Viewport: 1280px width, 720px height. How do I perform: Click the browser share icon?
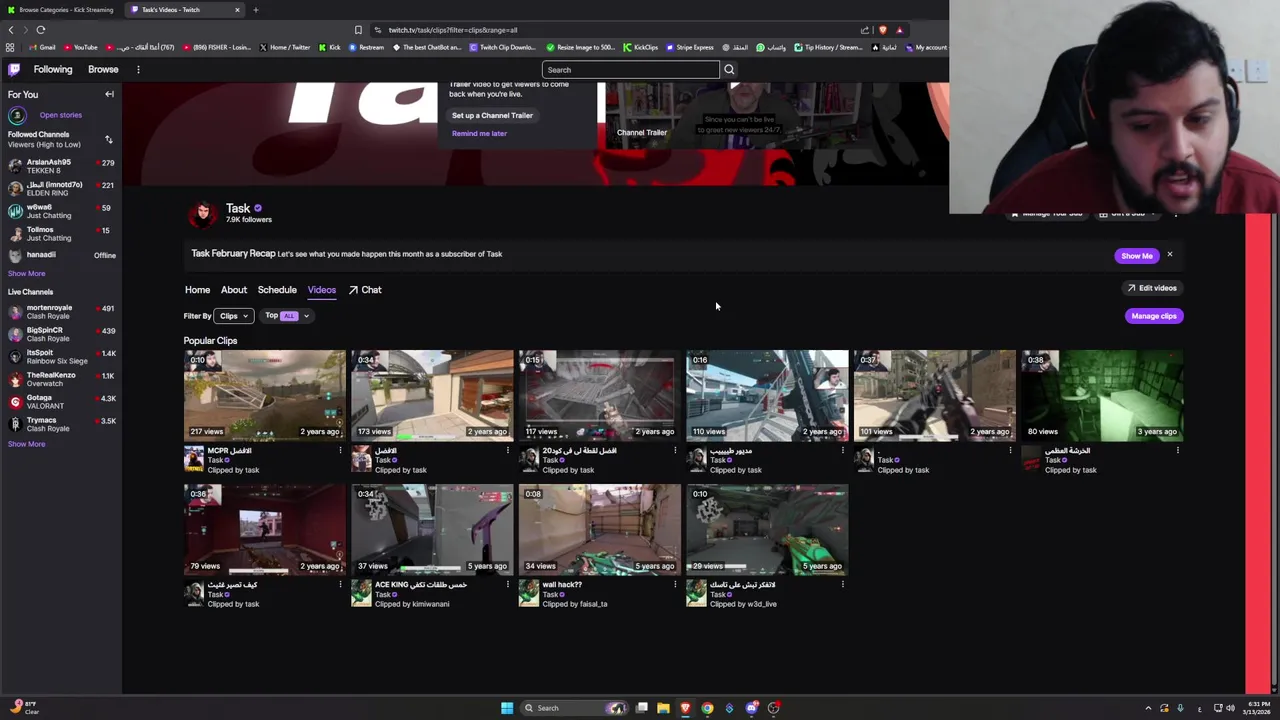tap(865, 30)
